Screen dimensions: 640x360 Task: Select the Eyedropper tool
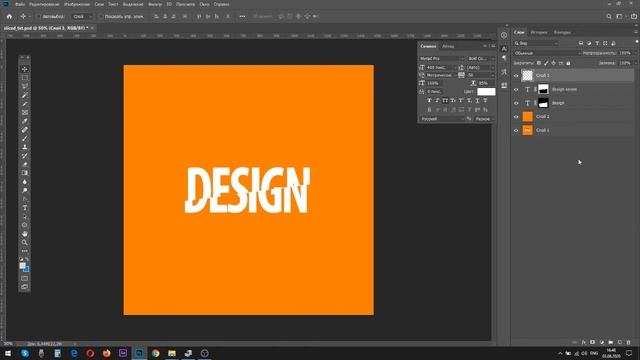pos(24,121)
